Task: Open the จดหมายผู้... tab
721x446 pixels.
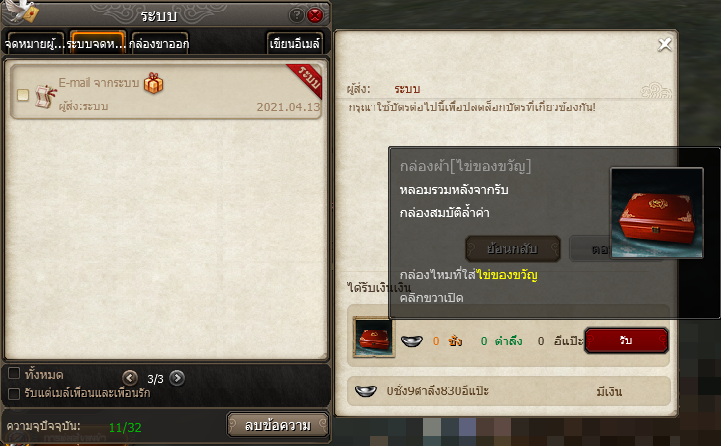Action: 34,43
